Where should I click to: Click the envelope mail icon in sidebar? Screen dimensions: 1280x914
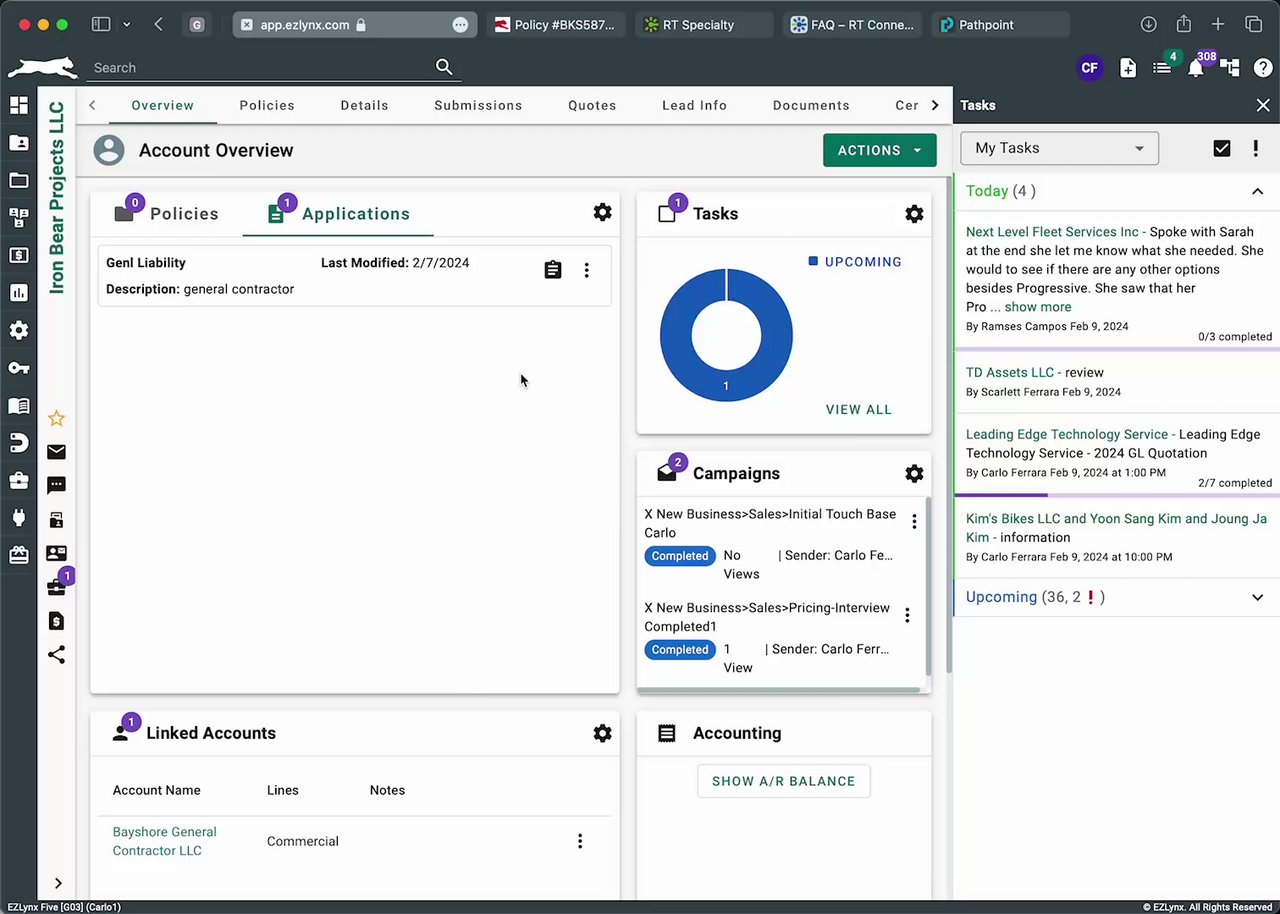56,452
